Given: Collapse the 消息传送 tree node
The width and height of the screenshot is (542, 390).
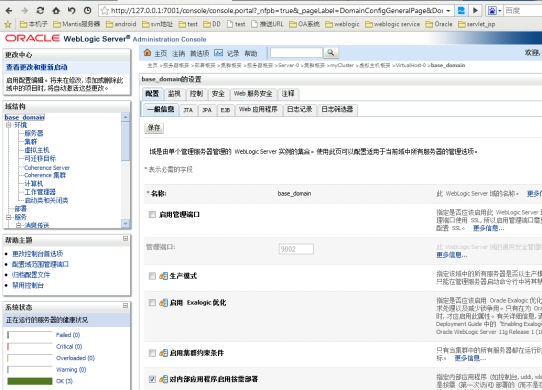Looking at the screenshot, I should (x=19, y=225).
